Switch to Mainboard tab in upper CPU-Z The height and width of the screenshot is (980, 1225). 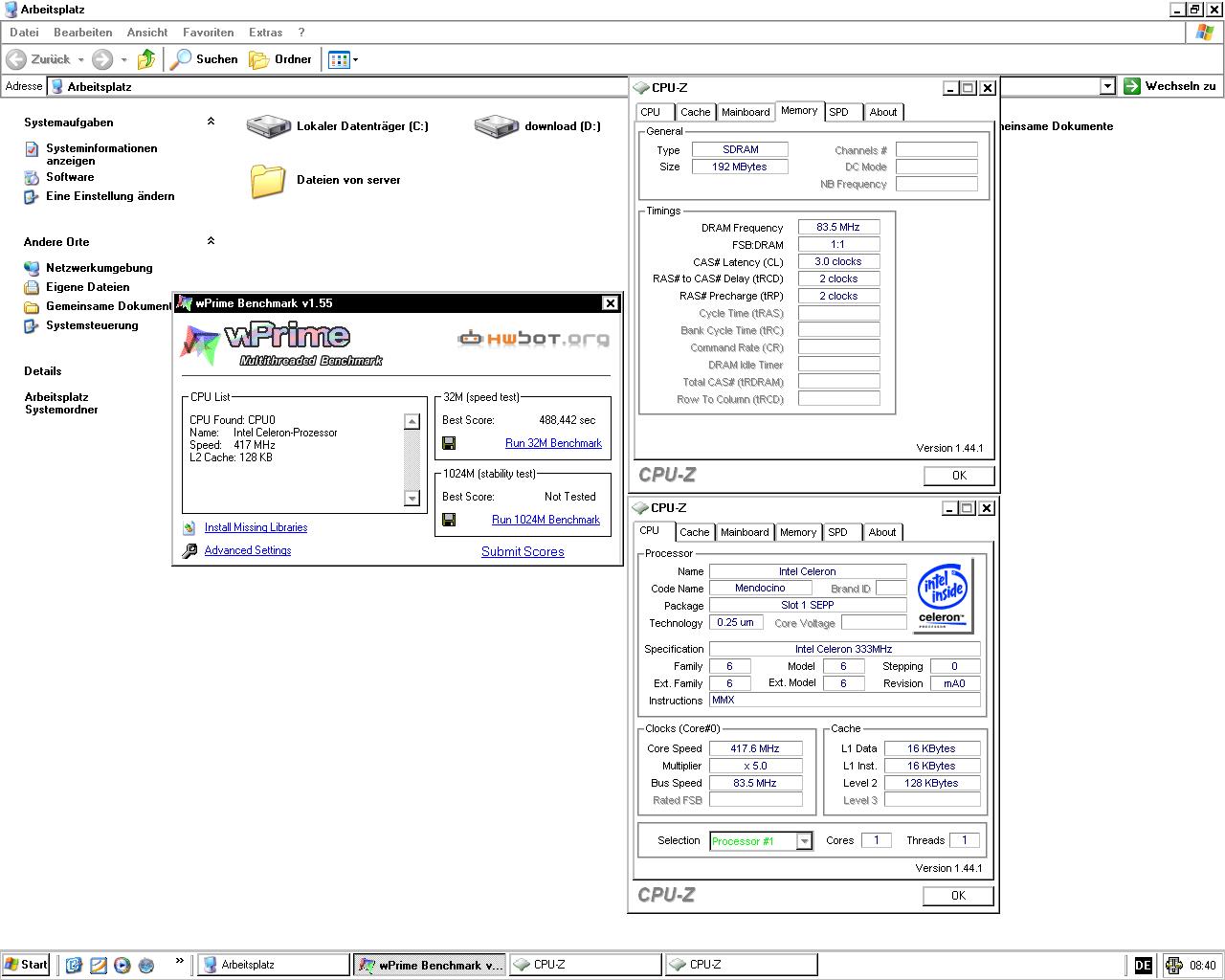746,112
